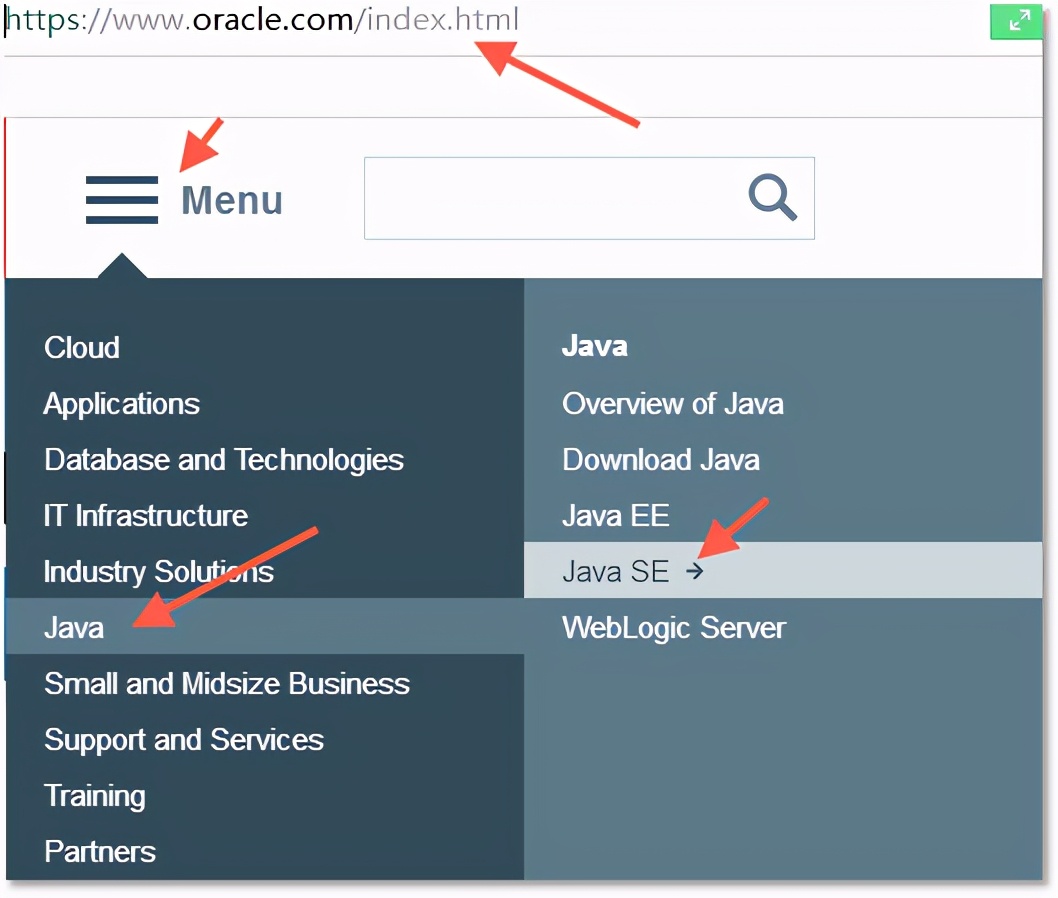Choose IT Infrastructure menu item
This screenshot has width=1058, height=898.
[x=146, y=516]
